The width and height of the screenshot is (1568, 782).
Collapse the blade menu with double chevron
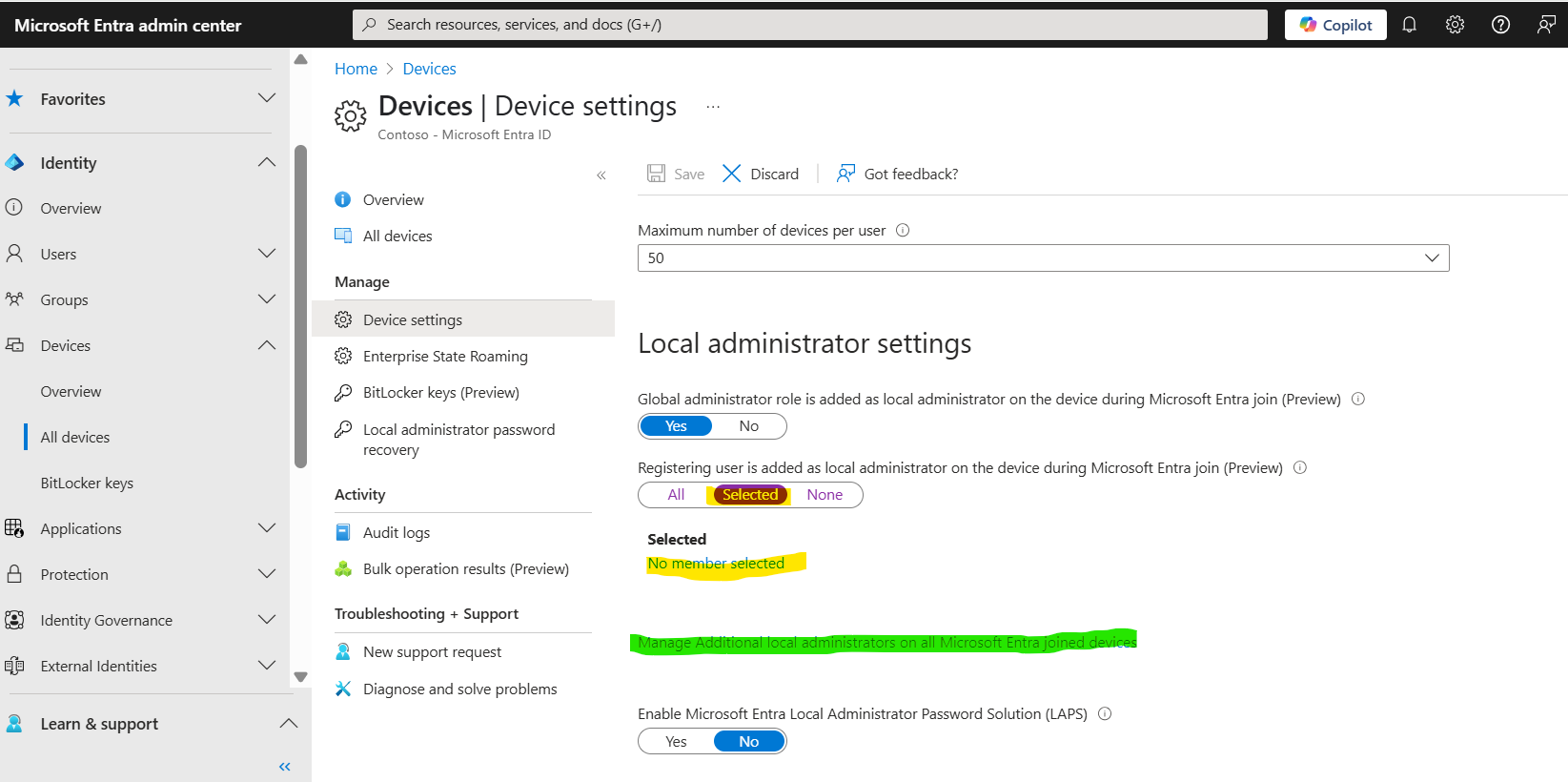[x=601, y=175]
